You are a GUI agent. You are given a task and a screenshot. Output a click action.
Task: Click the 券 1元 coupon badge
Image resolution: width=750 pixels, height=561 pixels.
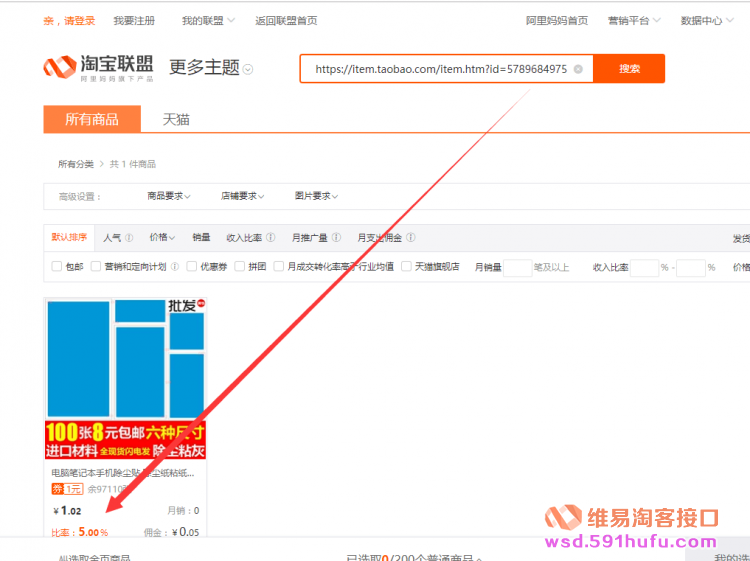[66, 489]
